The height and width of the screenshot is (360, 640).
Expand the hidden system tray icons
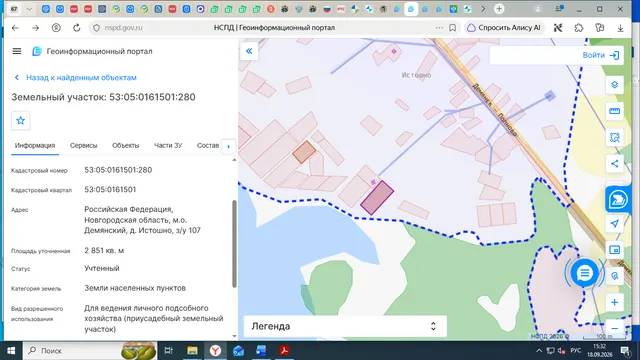(x=539, y=351)
